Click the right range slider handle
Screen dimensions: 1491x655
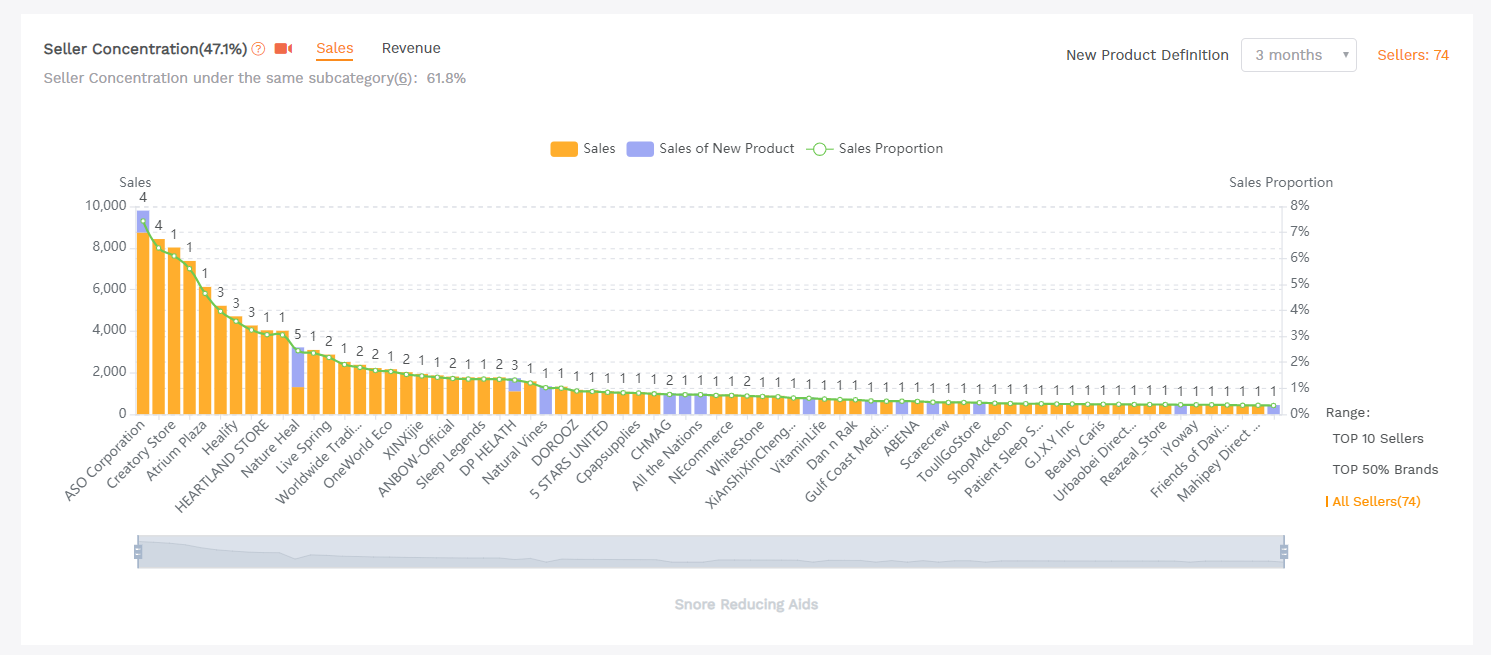click(x=1284, y=552)
